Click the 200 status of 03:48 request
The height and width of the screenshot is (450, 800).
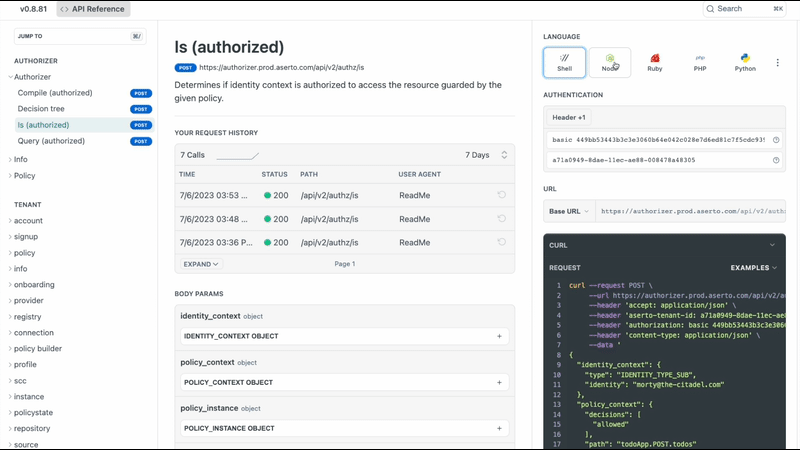[276, 219]
